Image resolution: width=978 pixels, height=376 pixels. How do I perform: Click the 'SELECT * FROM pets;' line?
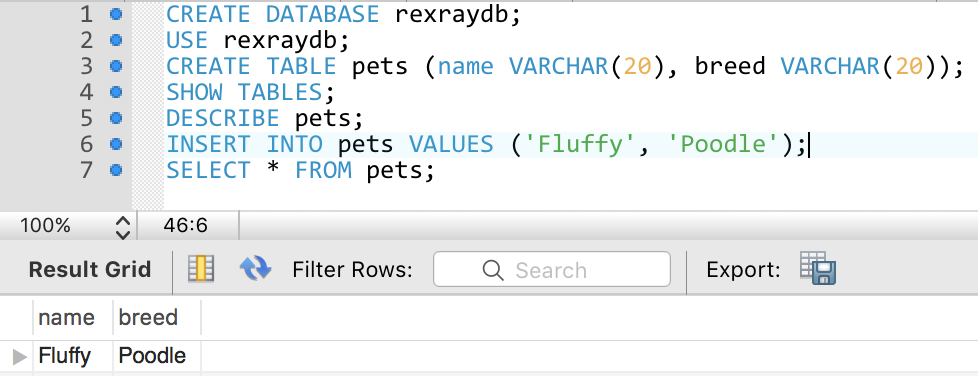[x=300, y=170]
